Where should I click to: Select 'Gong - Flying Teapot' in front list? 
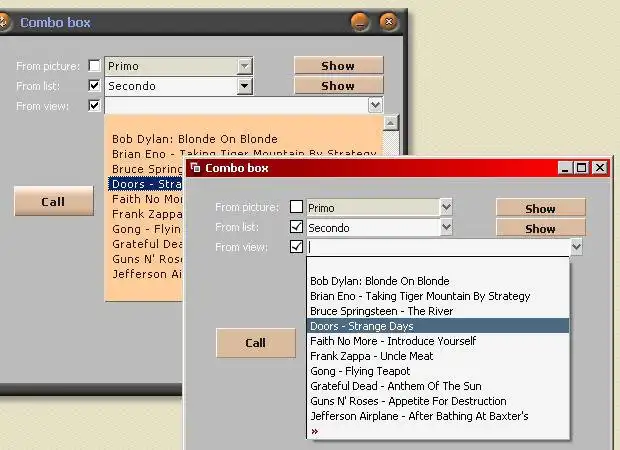pos(438,371)
